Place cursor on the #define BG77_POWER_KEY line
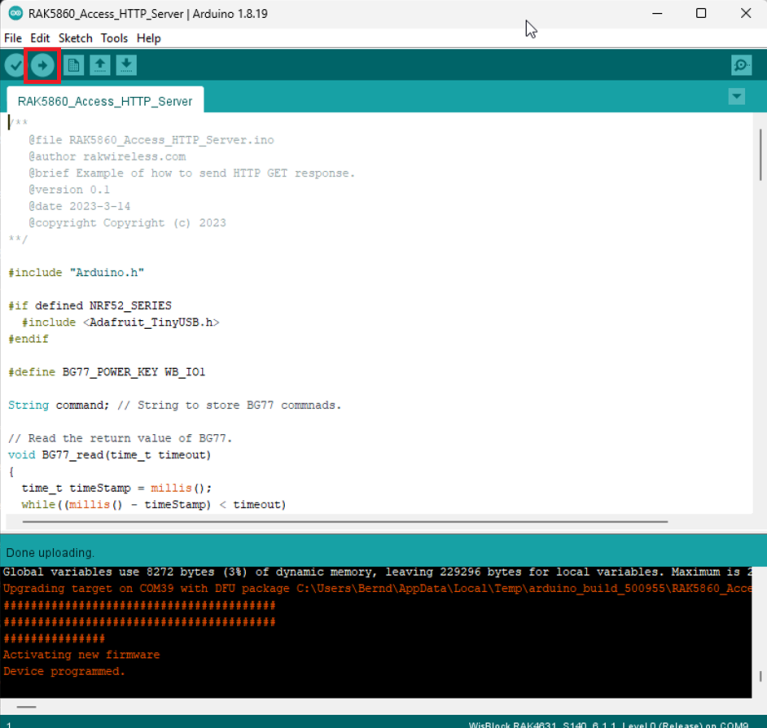This screenshot has height=728, width=767. coord(107,372)
